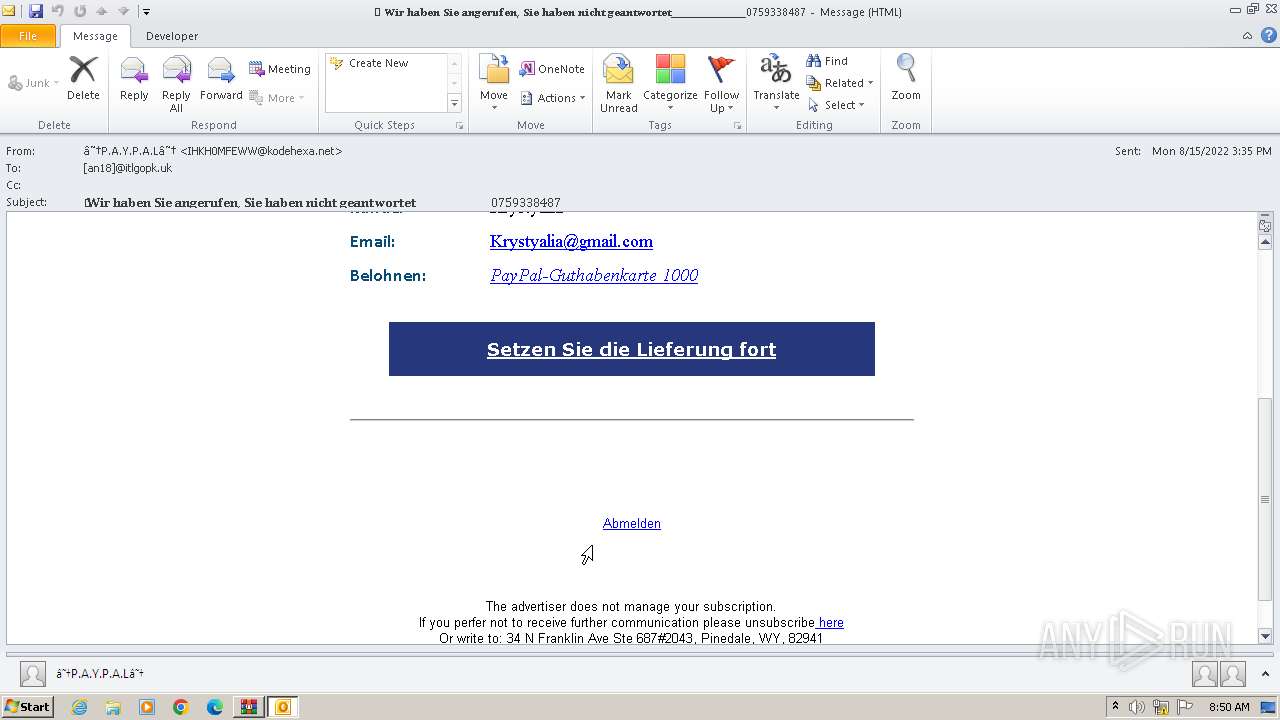Click the Forward icon

point(221,70)
